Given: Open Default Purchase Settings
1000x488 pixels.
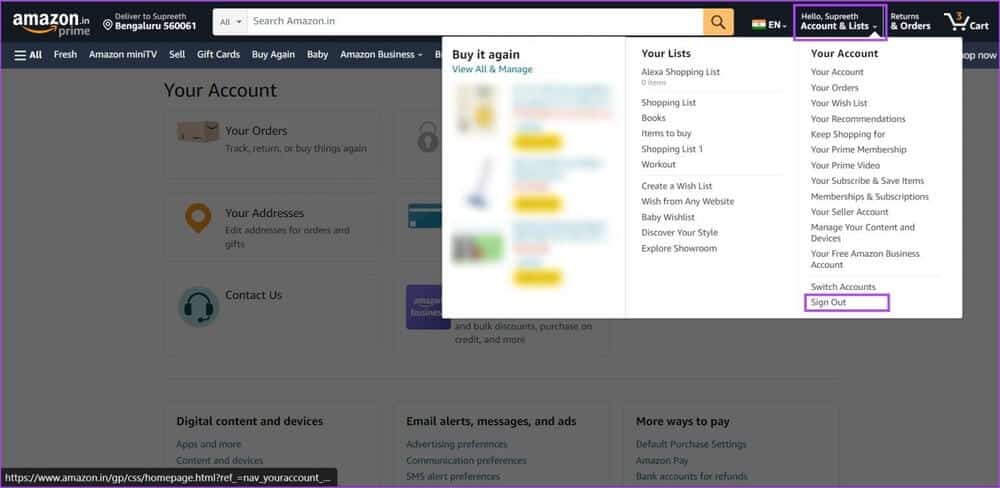Looking at the screenshot, I should coord(691,444).
